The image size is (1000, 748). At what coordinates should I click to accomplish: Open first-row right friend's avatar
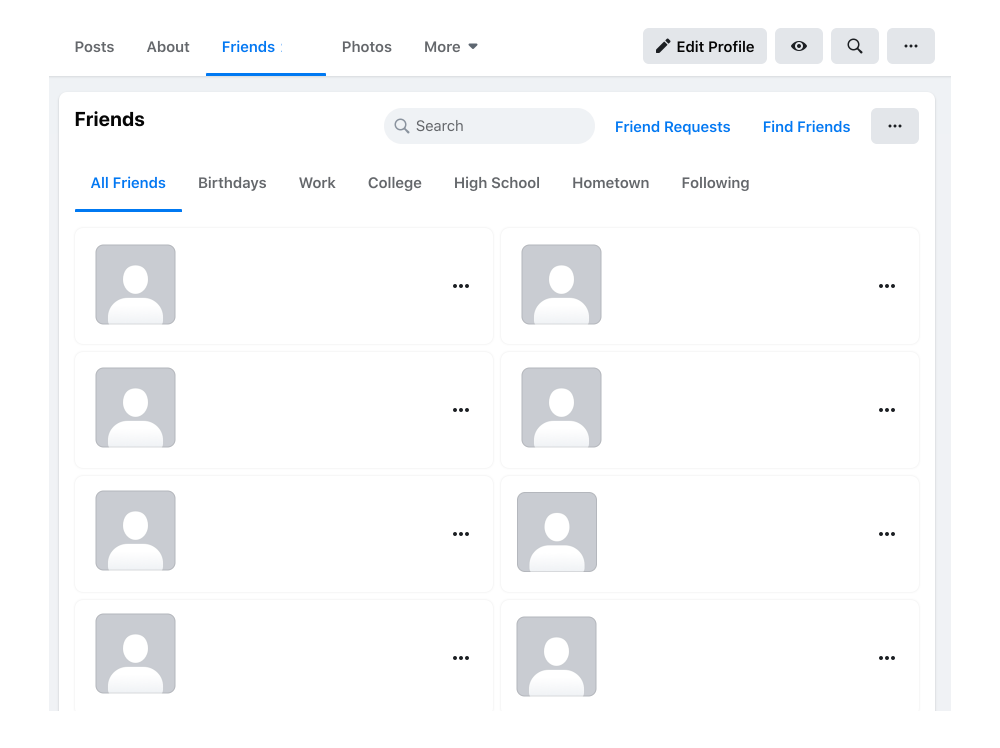tap(561, 284)
